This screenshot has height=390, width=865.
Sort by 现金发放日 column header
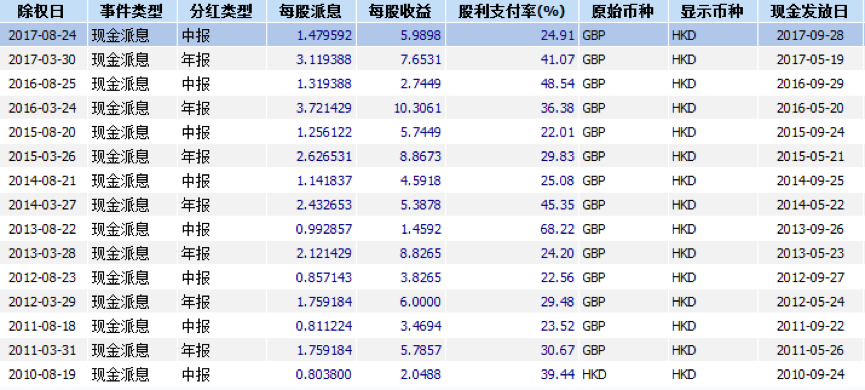tap(811, 11)
